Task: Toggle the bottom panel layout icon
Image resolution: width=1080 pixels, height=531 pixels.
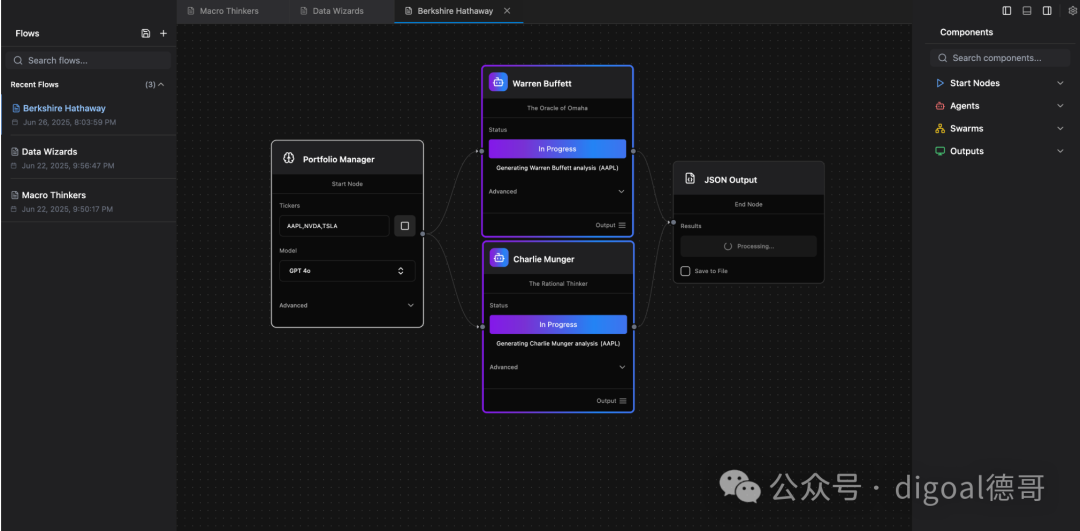Action: pyautogui.click(x=1027, y=11)
